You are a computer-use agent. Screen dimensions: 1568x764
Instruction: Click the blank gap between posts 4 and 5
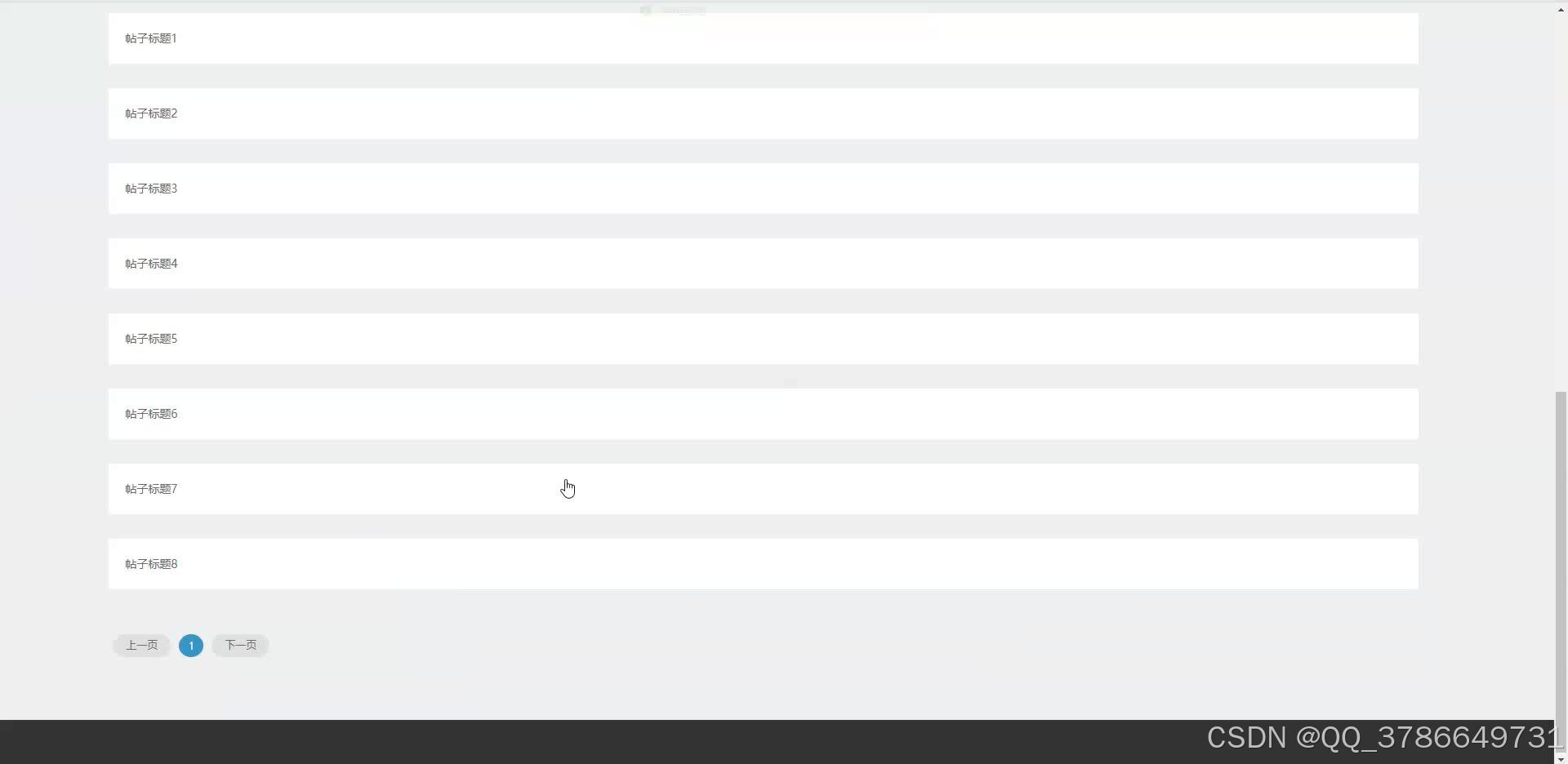763,301
